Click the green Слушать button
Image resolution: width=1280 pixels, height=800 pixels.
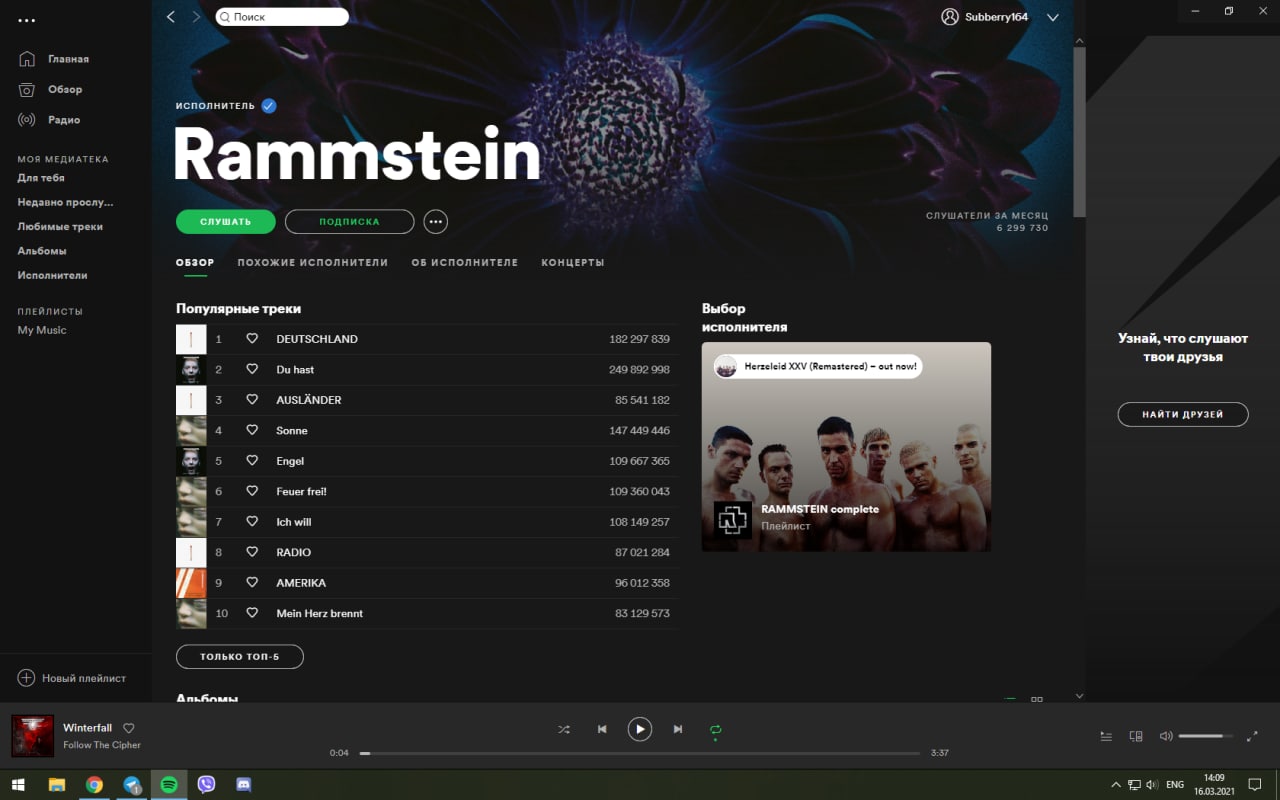226,221
